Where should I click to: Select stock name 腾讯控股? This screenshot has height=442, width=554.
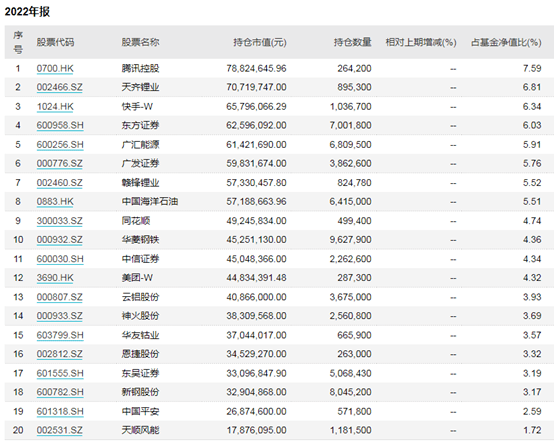(140, 68)
